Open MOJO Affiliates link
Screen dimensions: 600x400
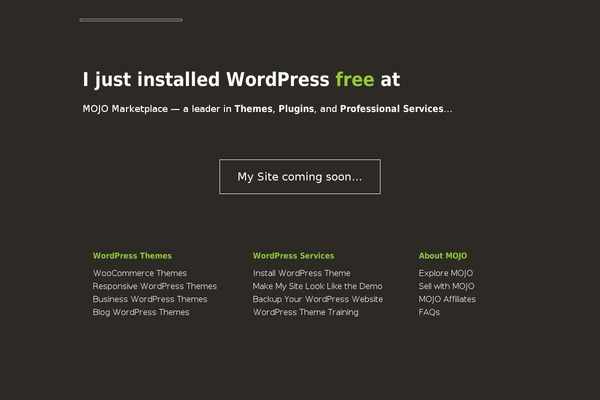(447, 299)
